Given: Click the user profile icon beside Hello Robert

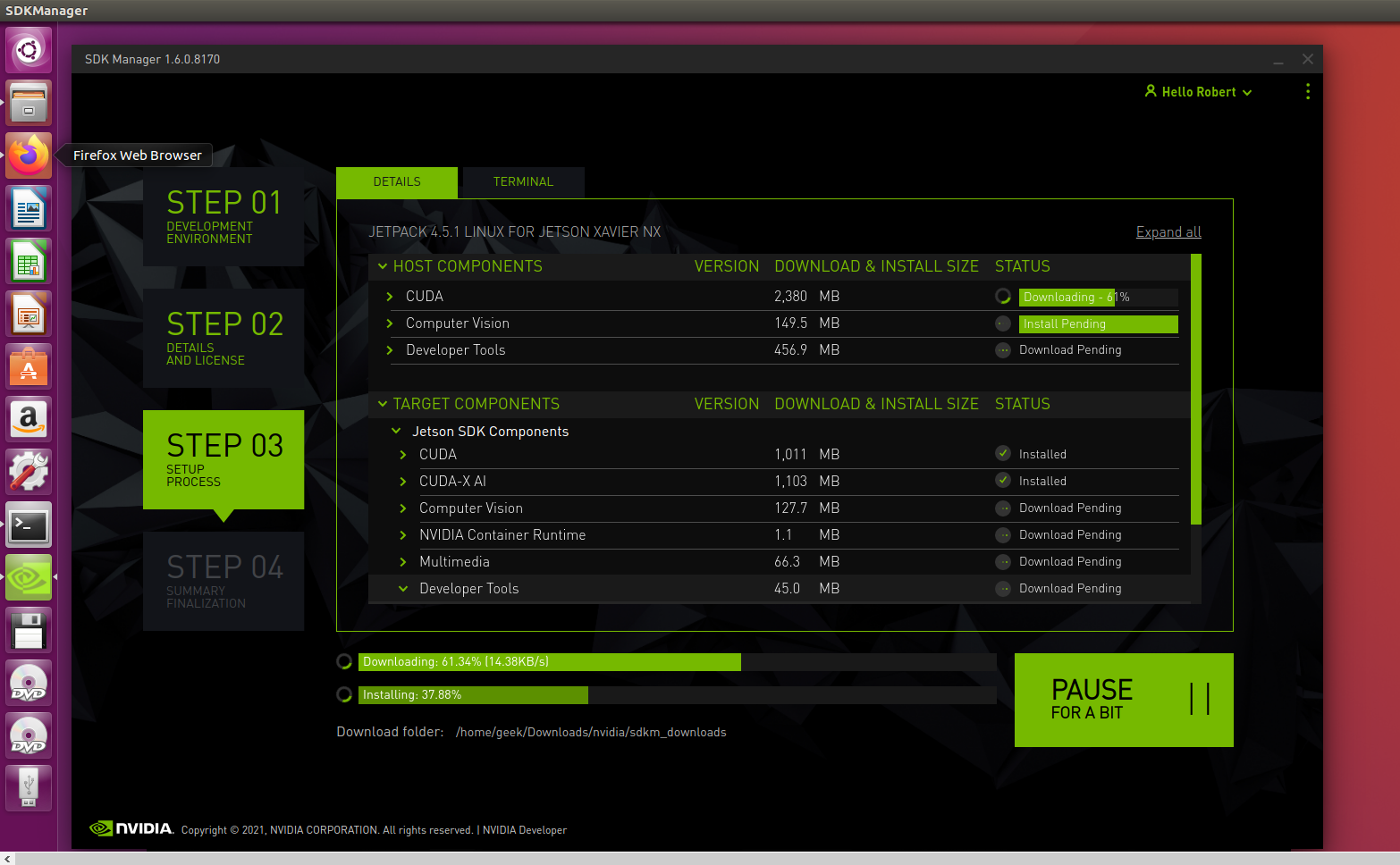Looking at the screenshot, I should [1151, 91].
